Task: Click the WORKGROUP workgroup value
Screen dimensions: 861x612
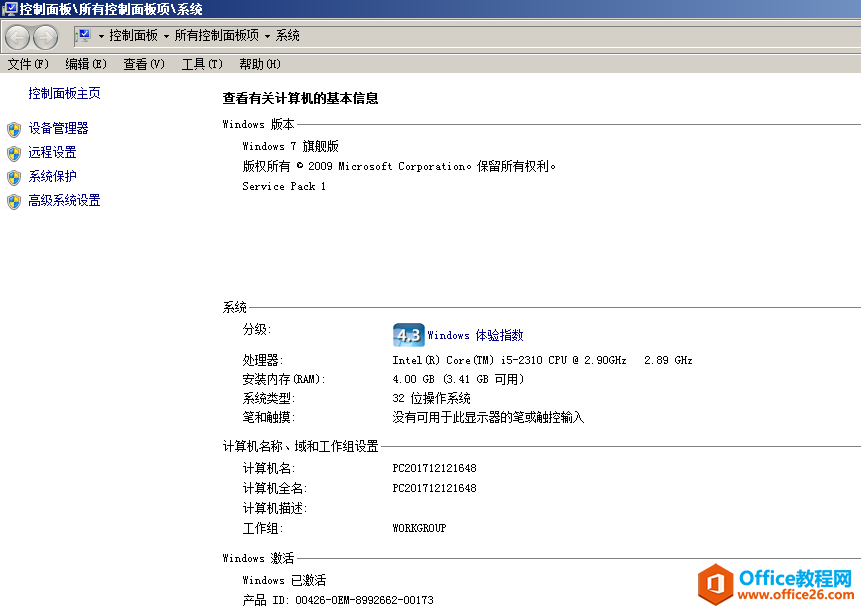Action: coord(419,528)
